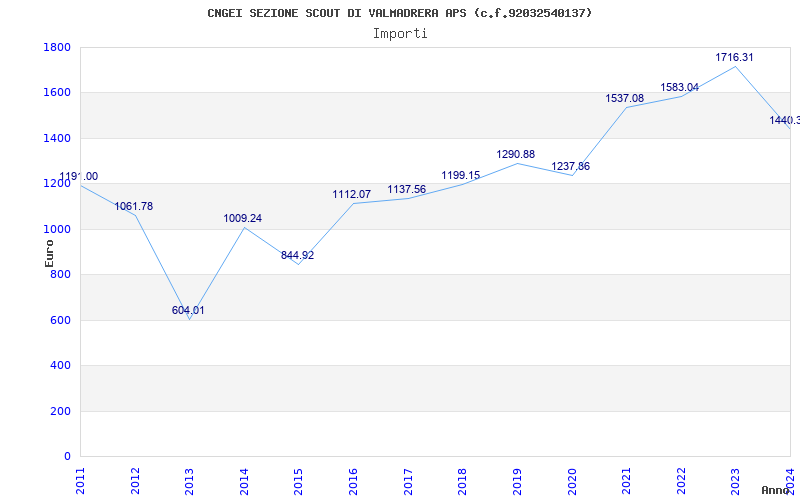Click the 844.92 data label
Image resolution: width=800 pixels, height=500 pixels.
[x=297, y=255]
